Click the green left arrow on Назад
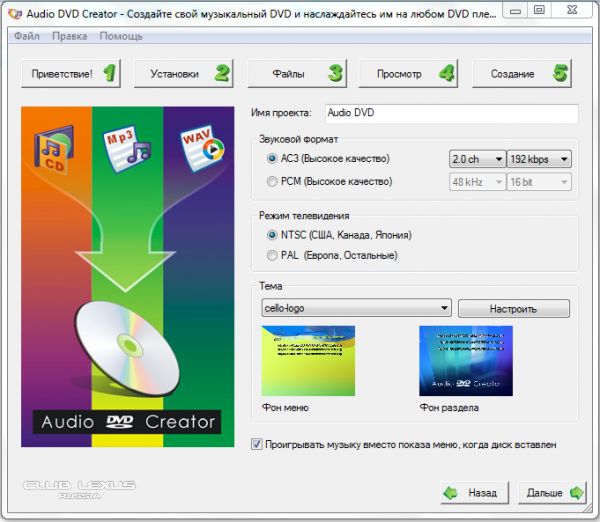The image size is (600, 522). tap(451, 493)
